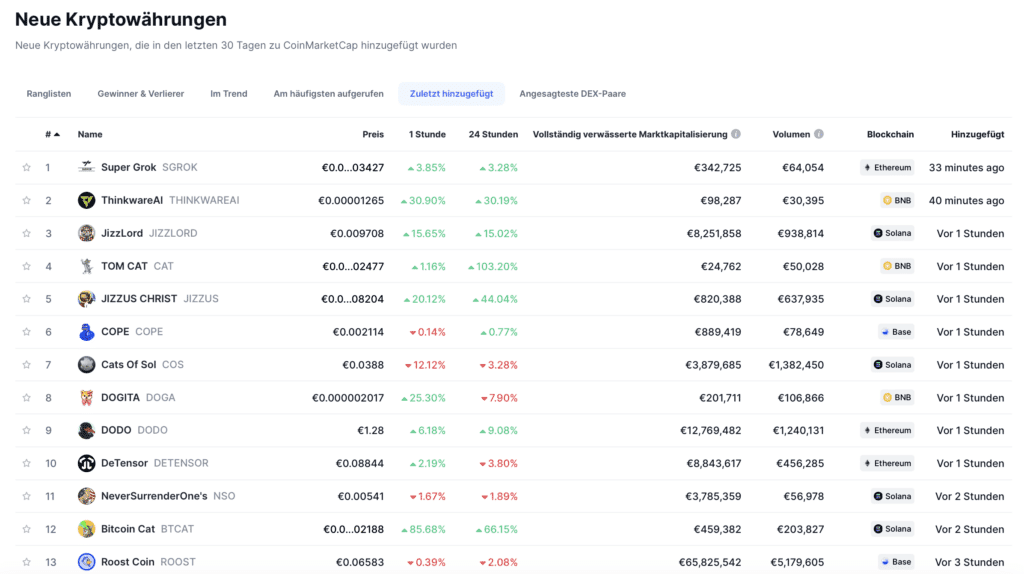Open the Cats Of Sol coin link

coord(128,365)
